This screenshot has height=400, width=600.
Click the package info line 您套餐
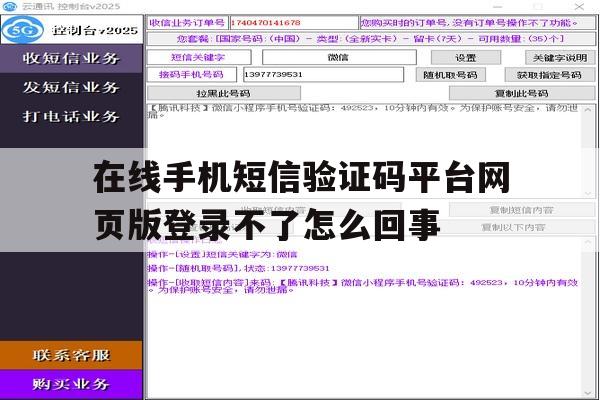point(371,39)
